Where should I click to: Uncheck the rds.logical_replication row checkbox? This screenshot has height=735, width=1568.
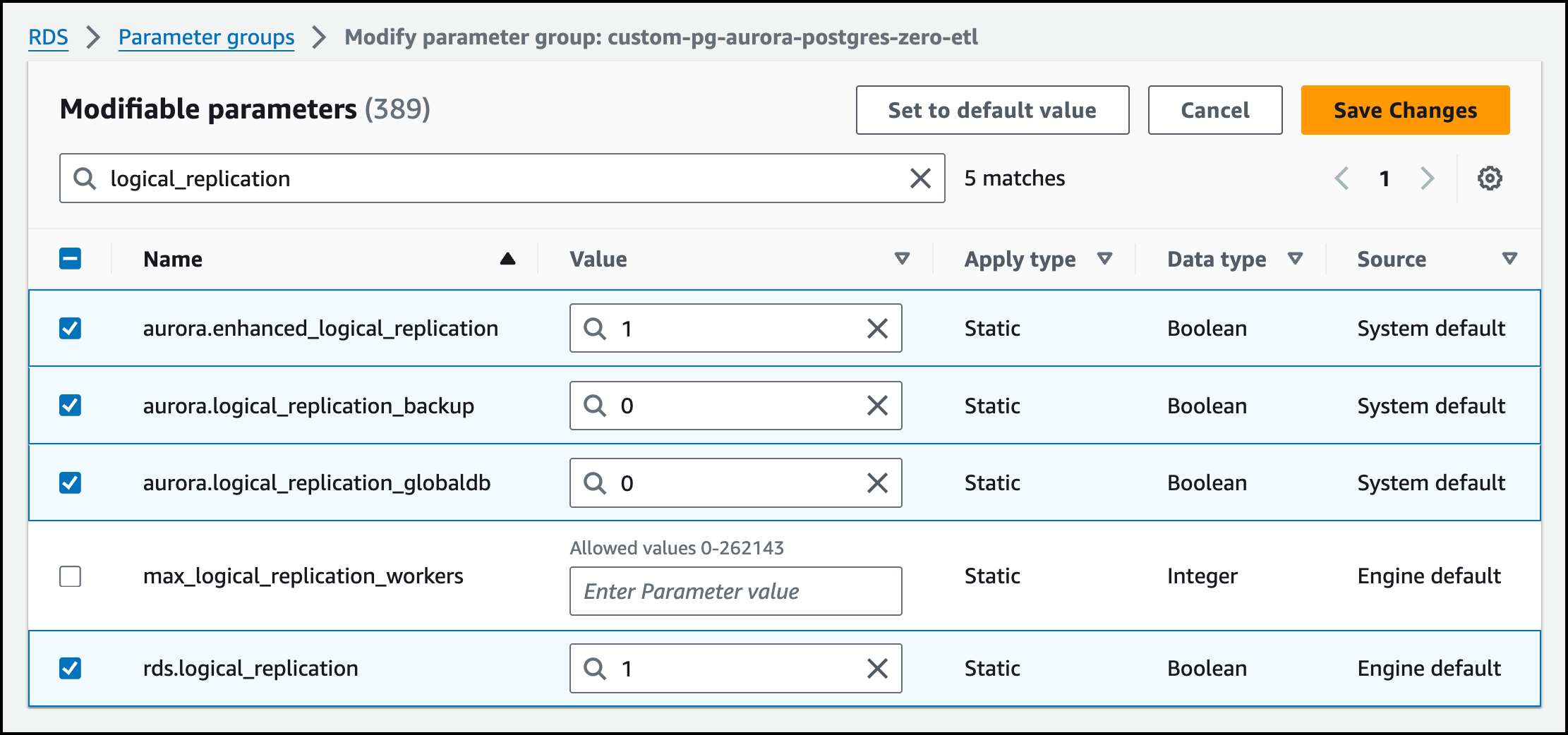[x=71, y=669]
